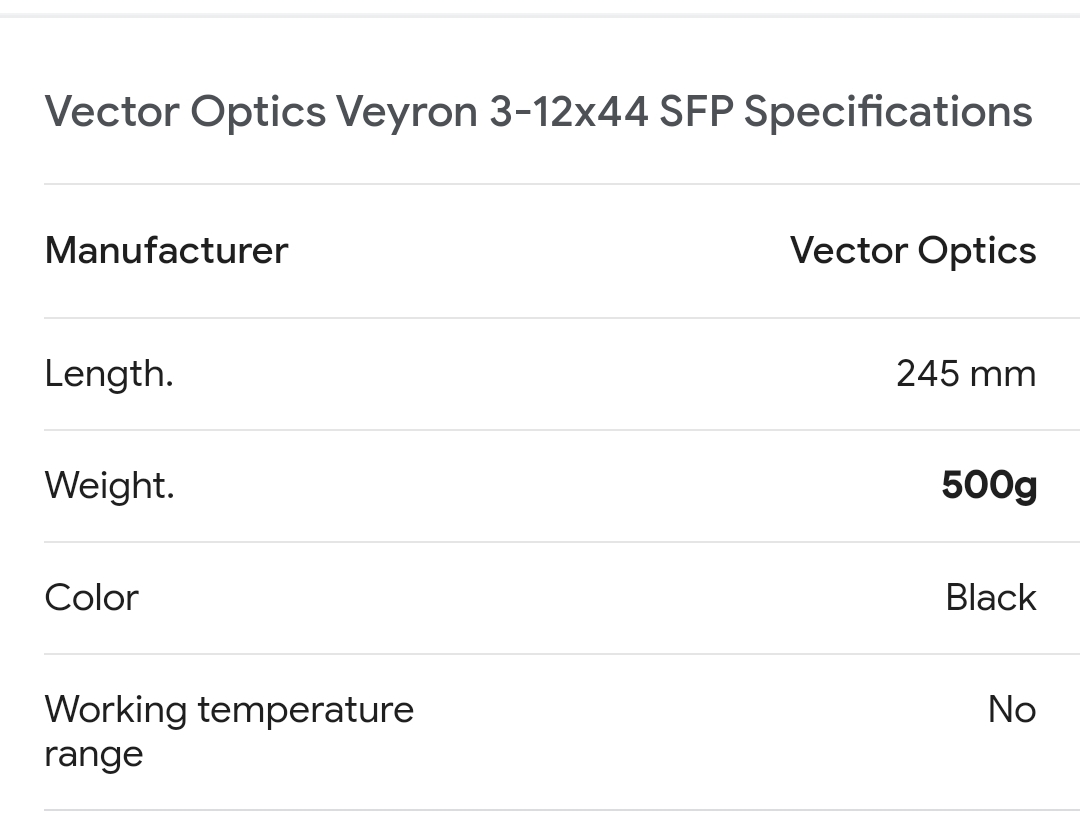Click the word Specifications in the heading

coord(888,112)
